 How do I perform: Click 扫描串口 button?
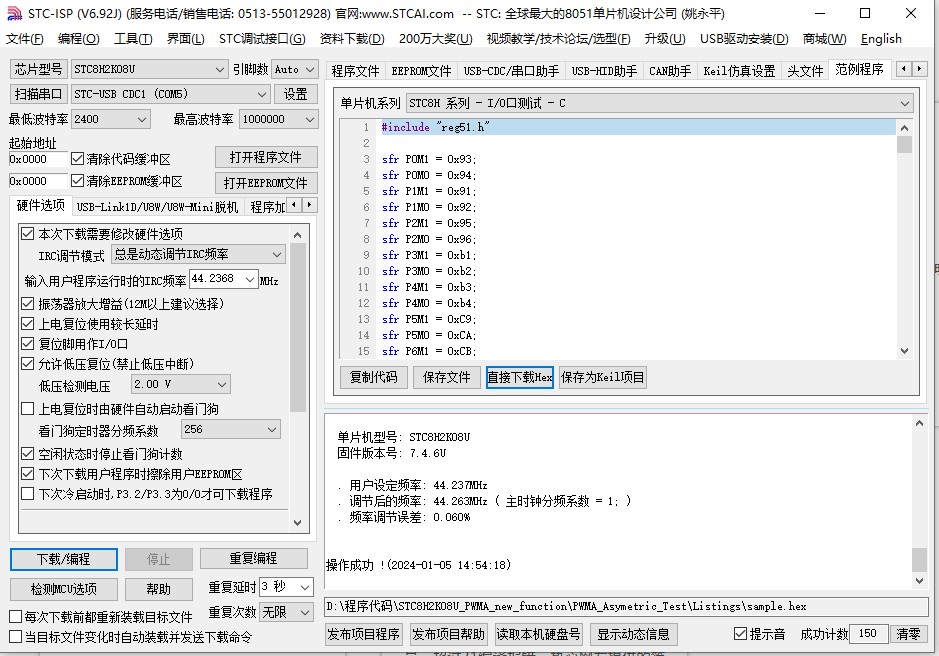pyautogui.click(x=38, y=94)
